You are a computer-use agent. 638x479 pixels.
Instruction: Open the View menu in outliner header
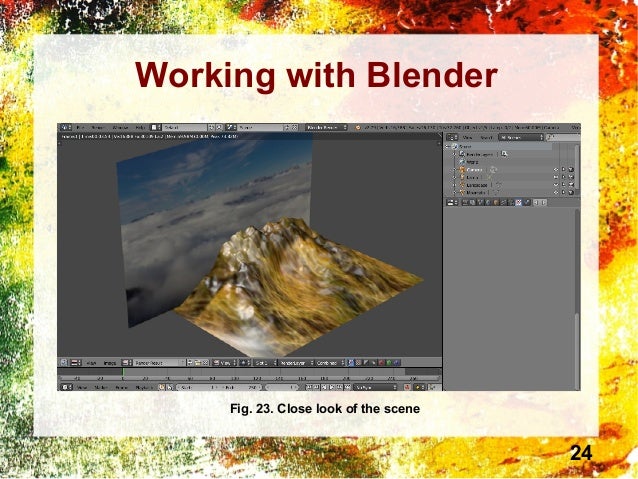tap(468, 137)
